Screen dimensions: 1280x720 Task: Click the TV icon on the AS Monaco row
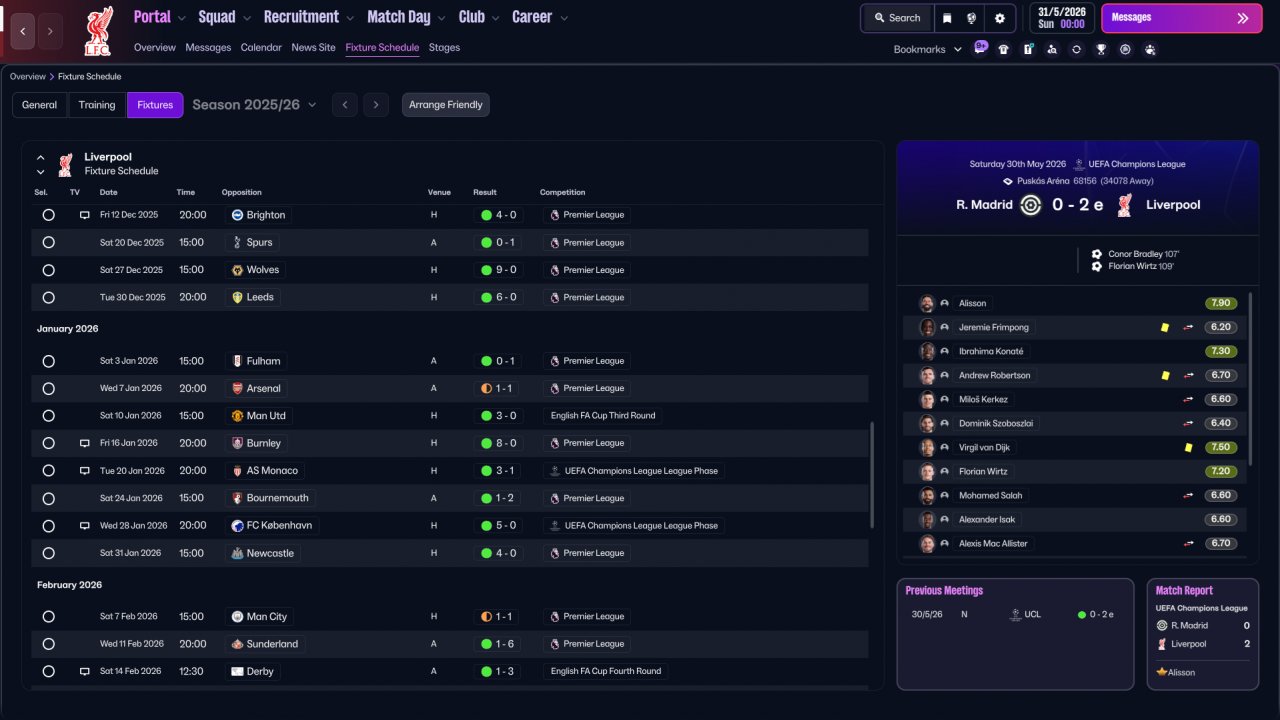click(85, 471)
